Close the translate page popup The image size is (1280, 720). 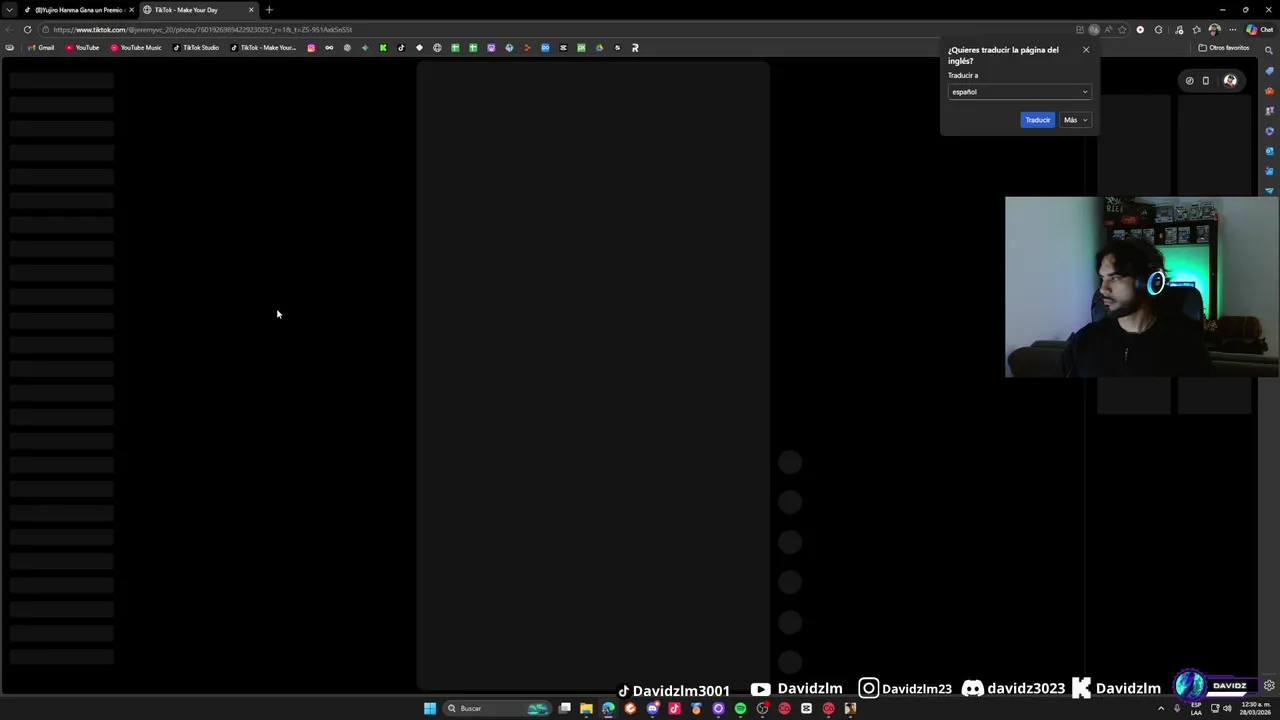1086,50
